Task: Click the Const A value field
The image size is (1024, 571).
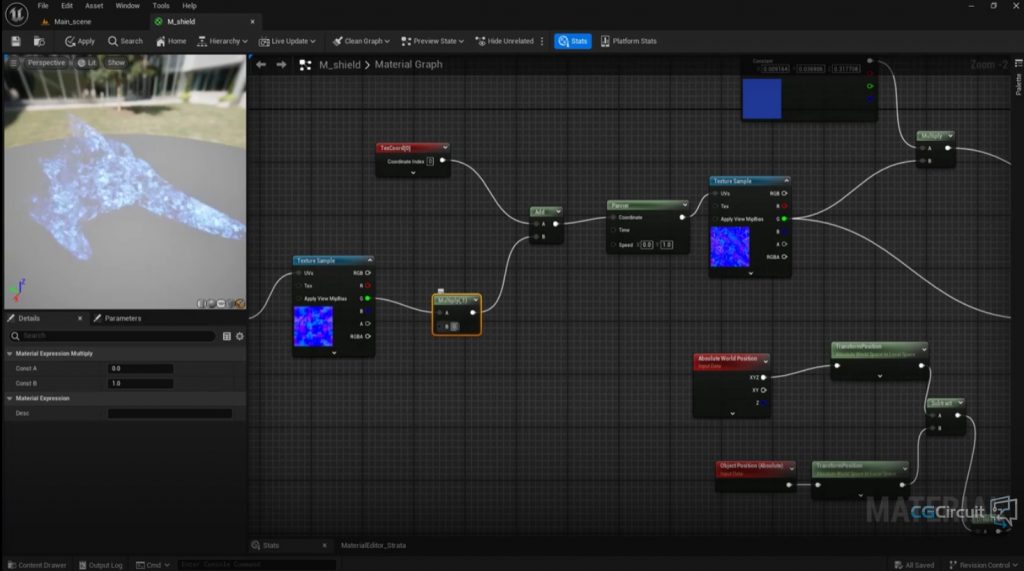Action: [140, 368]
